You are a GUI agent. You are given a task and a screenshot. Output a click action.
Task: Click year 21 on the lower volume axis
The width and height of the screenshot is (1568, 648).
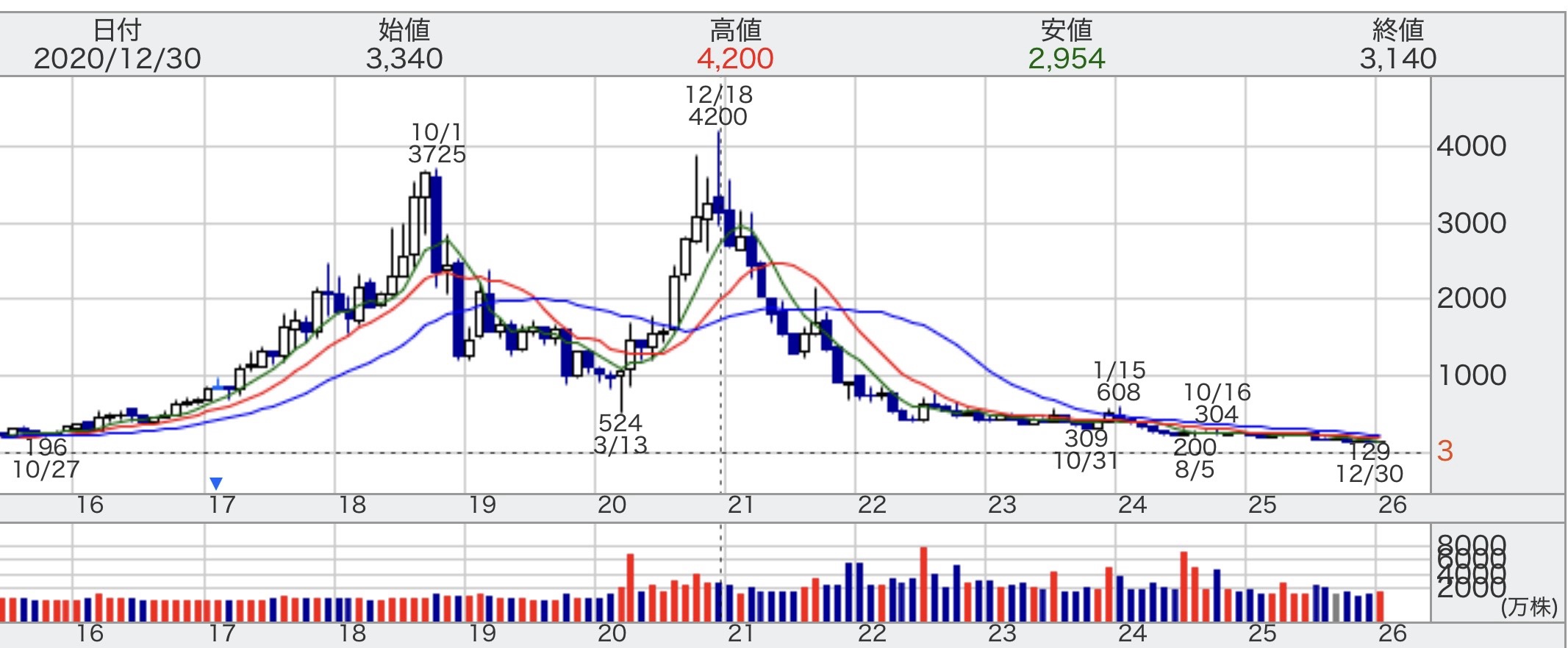coord(741,633)
